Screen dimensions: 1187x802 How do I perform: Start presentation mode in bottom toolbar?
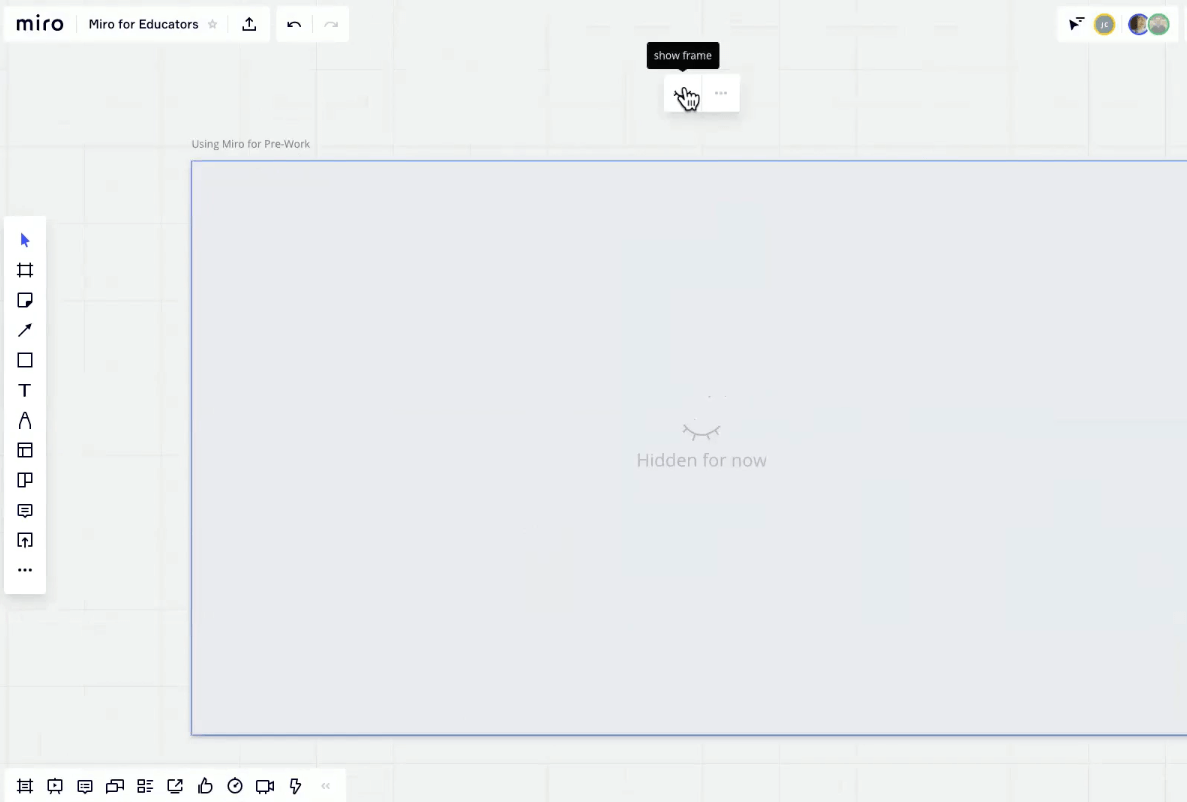(x=55, y=786)
